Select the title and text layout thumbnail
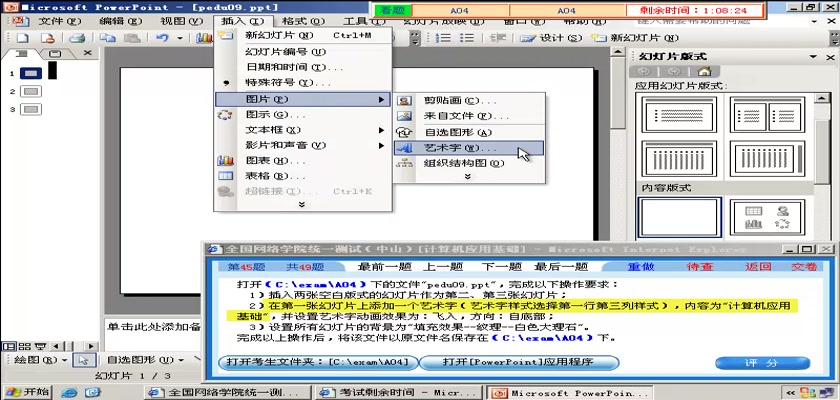This screenshot has height=400, width=840. [x=679, y=114]
